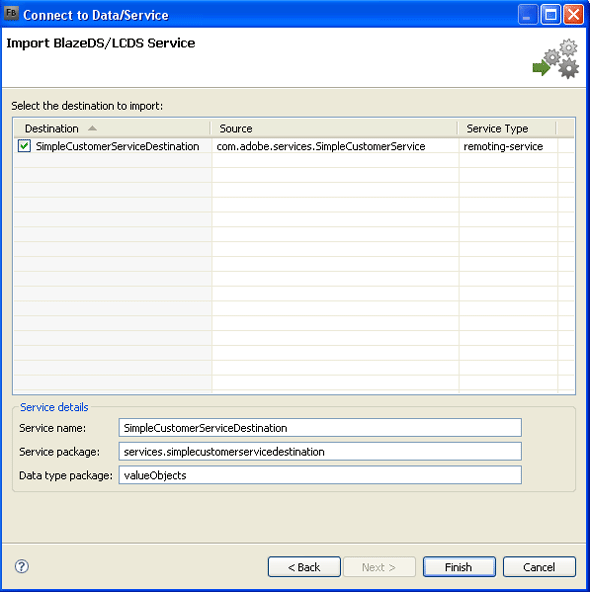The image size is (590, 592).
Task: Focus the Service package input field
Action: 320,451
